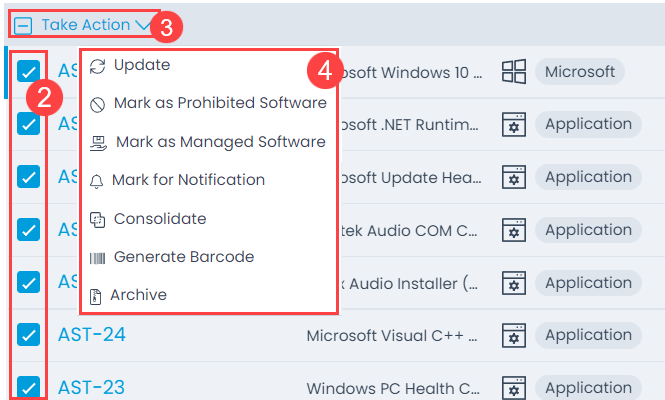Open the AST-23 asset link
This screenshot has height=400, width=665.
[92, 388]
